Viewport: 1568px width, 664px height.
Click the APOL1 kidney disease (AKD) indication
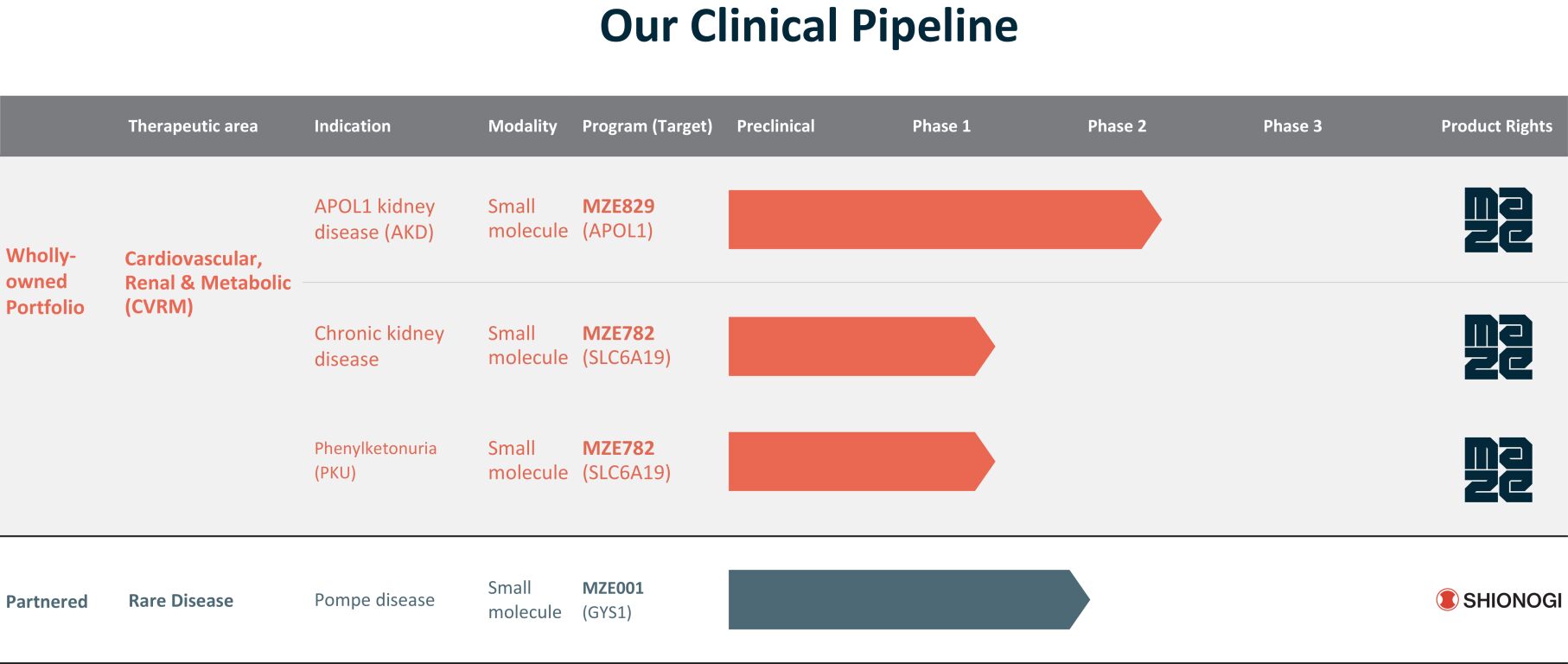coord(374,219)
